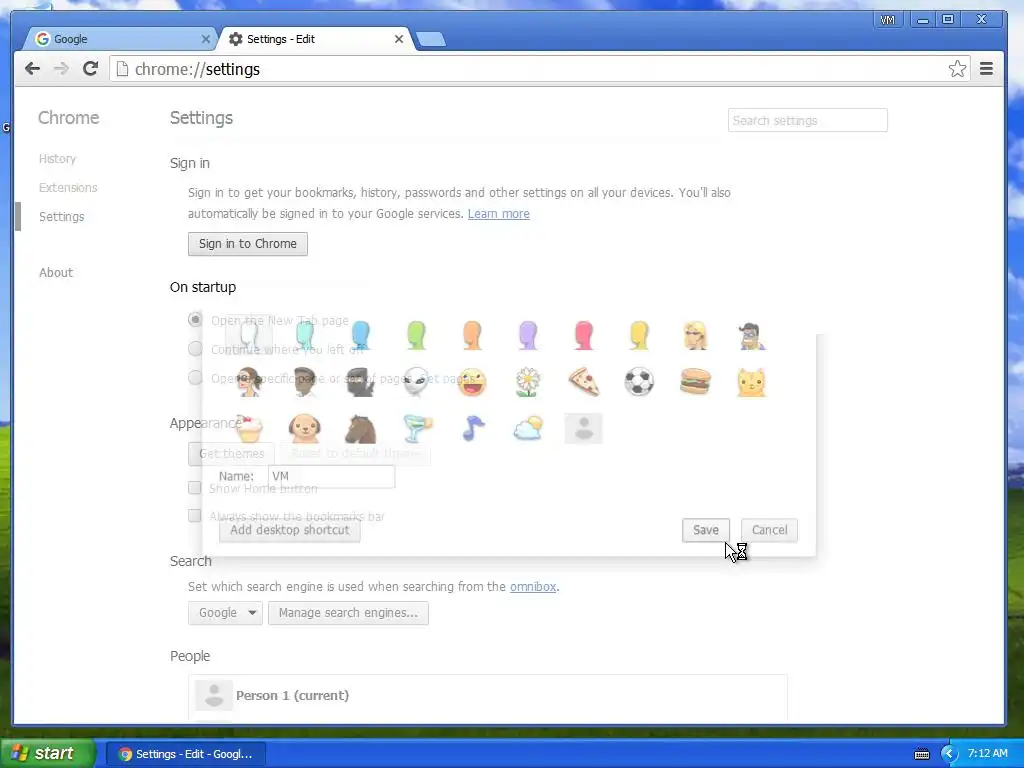Choose the green silhouette avatar
The height and width of the screenshot is (768, 1024).
coord(416,336)
